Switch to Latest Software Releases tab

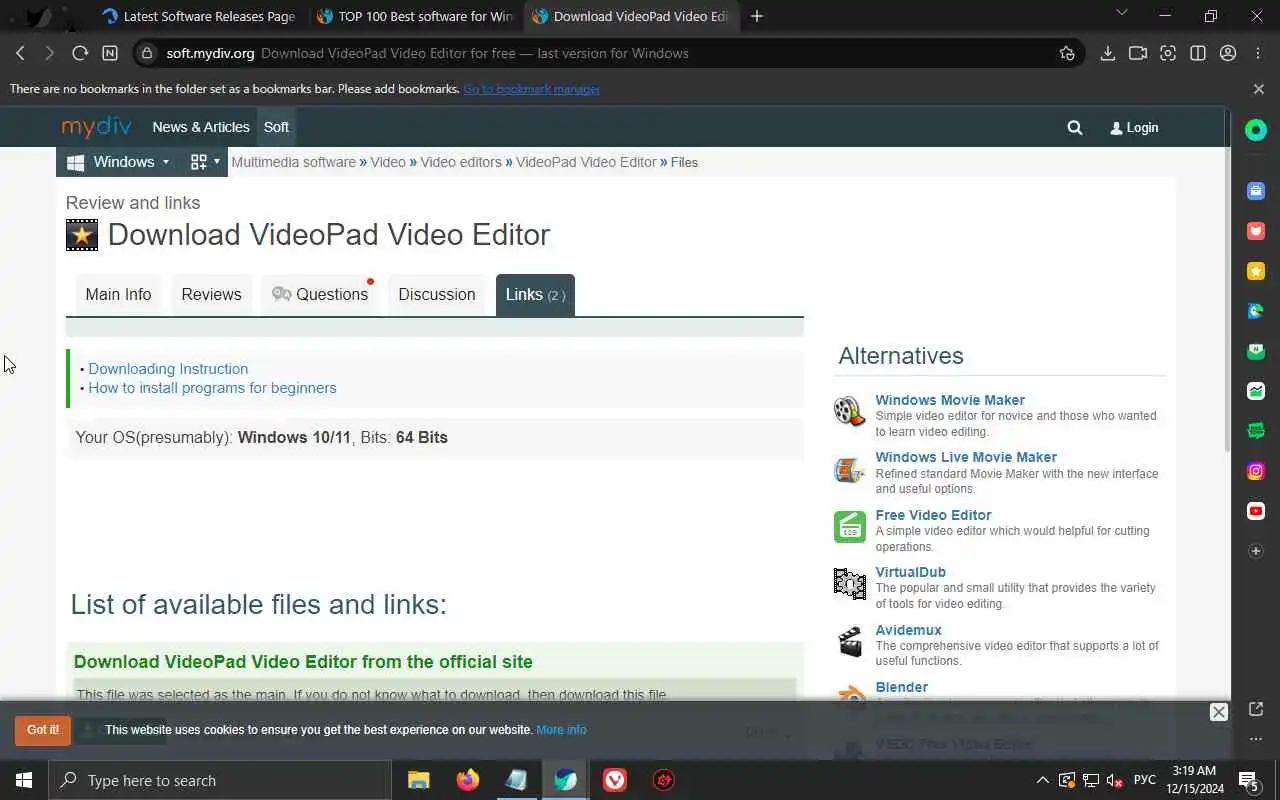coord(198,16)
